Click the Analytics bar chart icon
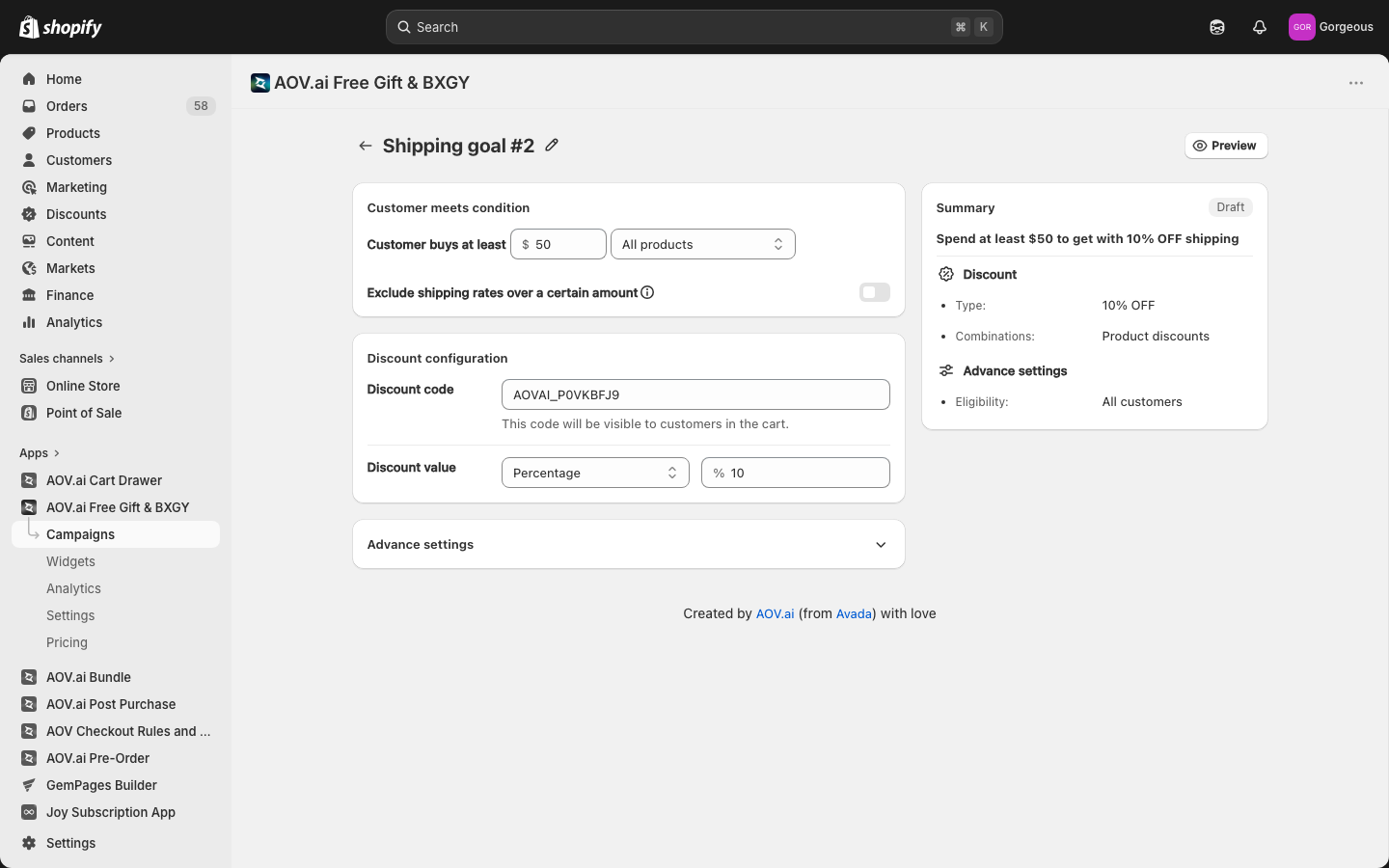The width and height of the screenshot is (1389, 868). (x=29, y=322)
